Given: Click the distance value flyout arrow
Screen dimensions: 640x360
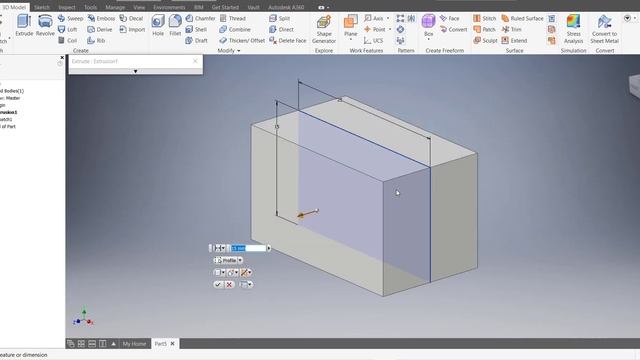Looking at the screenshot, I should [x=269, y=248].
